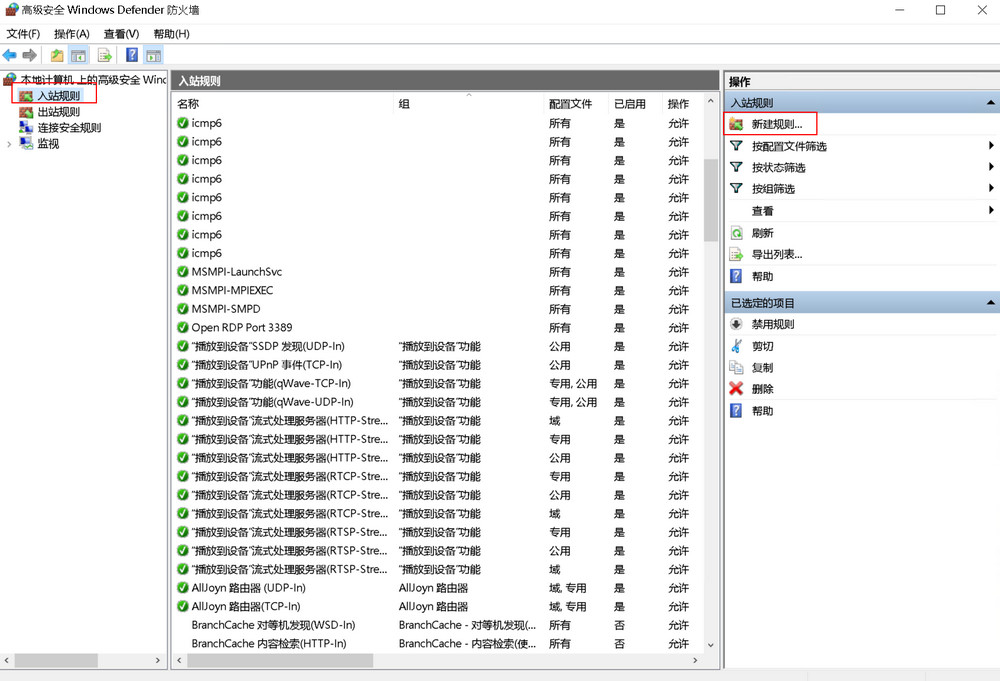Viewport: 1000px width, 681px height.
Task: Sort by the 配置文件 column header
Action: click(x=577, y=103)
